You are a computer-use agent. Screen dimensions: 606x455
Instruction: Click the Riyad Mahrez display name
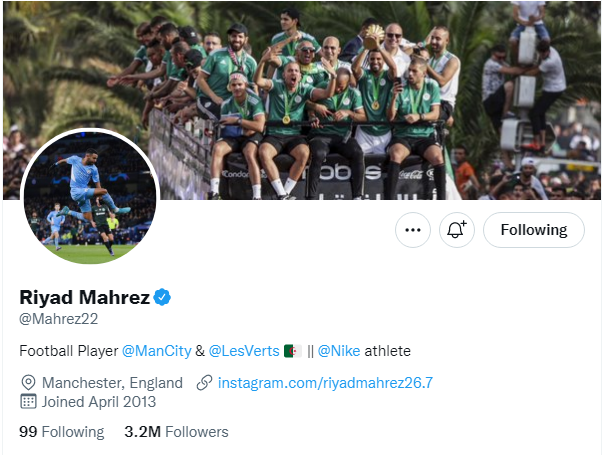click(84, 297)
